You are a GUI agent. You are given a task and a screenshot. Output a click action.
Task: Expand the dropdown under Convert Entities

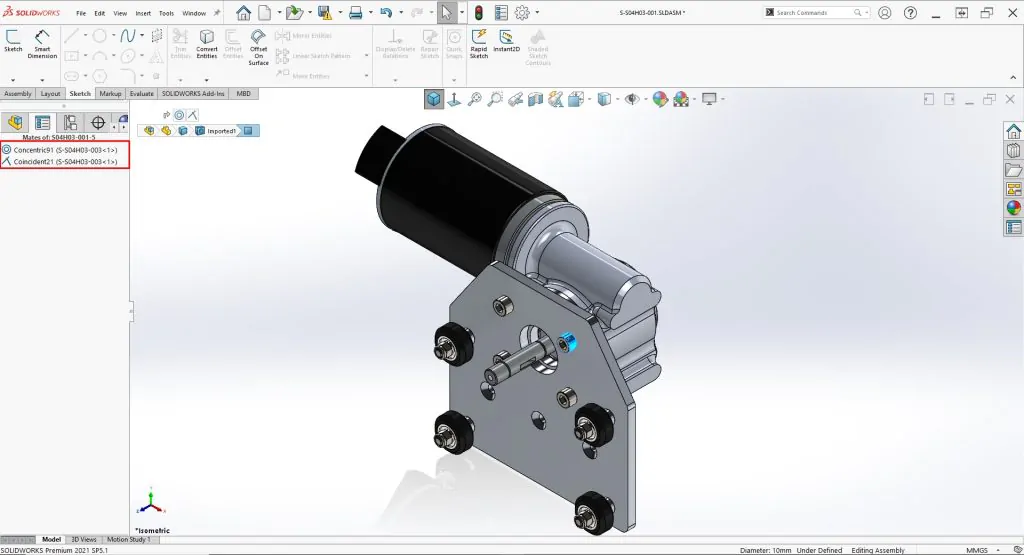(206, 80)
